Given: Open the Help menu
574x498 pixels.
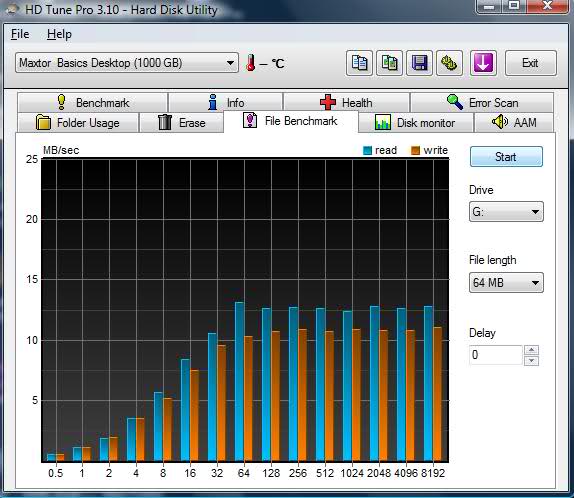Looking at the screenshot, I should [59, 34].
